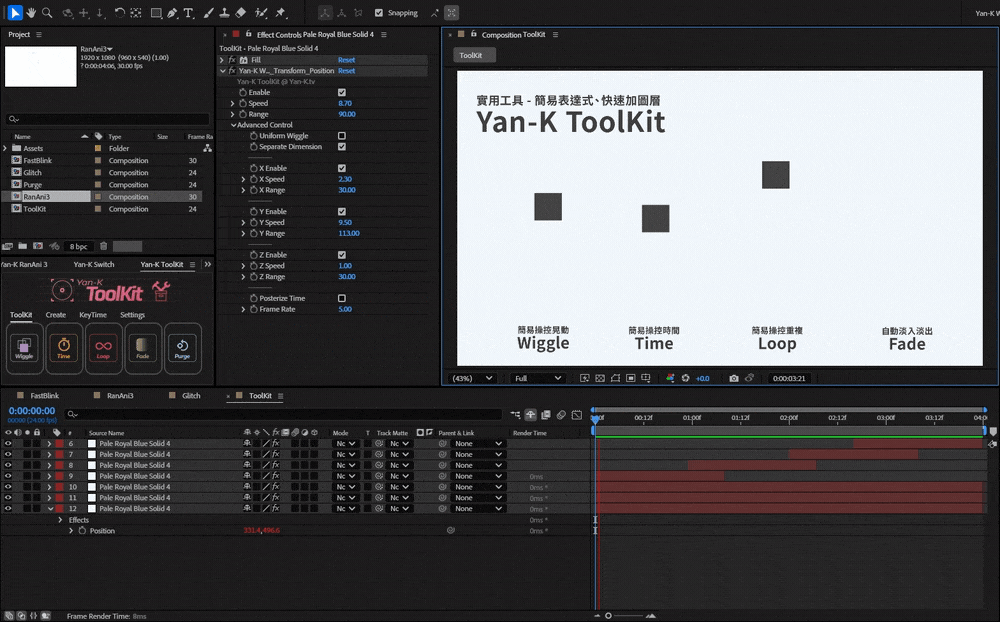1000x622 pixels.
Task: Select the Hand tool
Action: (31, 13)
